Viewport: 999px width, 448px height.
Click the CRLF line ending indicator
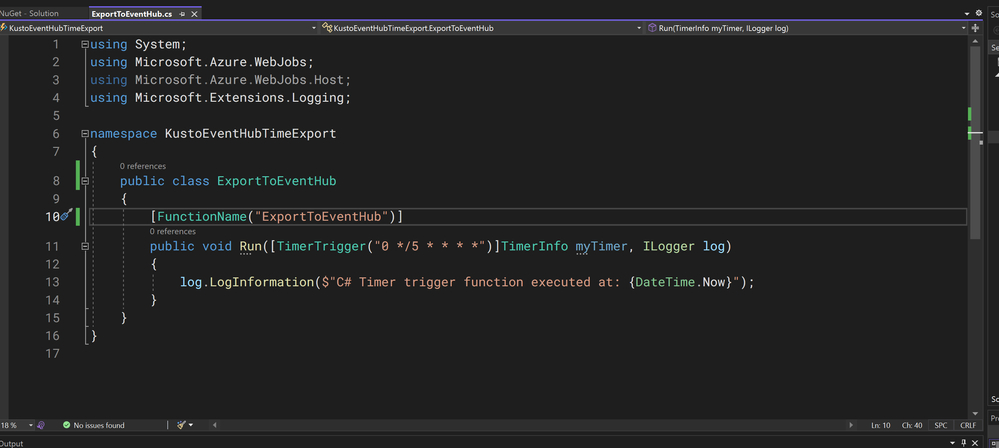[968, 425]
